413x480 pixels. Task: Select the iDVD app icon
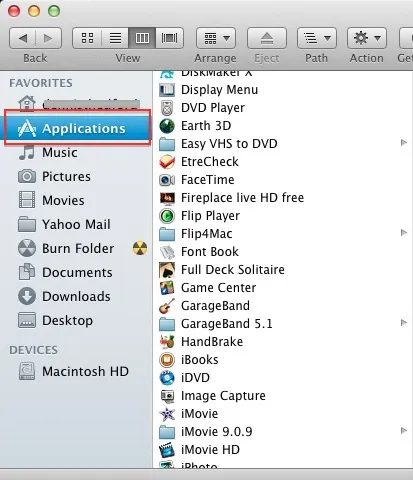(x=167, y=378)
